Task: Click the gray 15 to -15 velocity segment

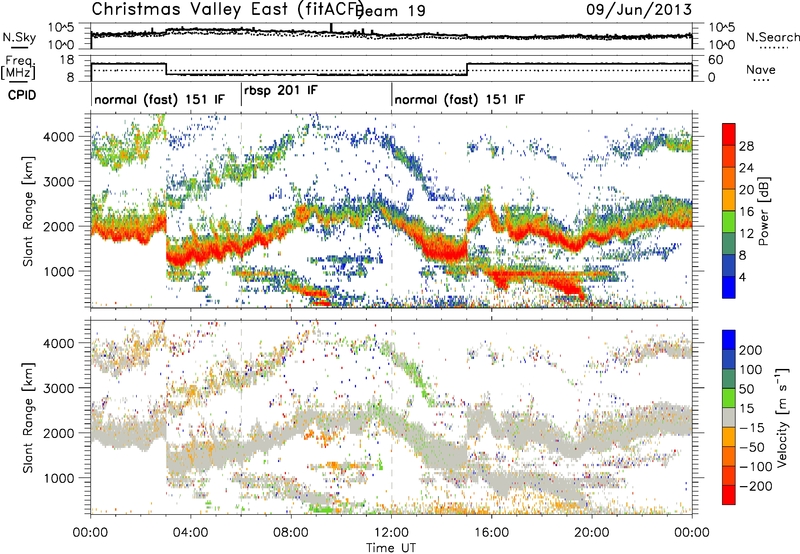Action: 729,418
